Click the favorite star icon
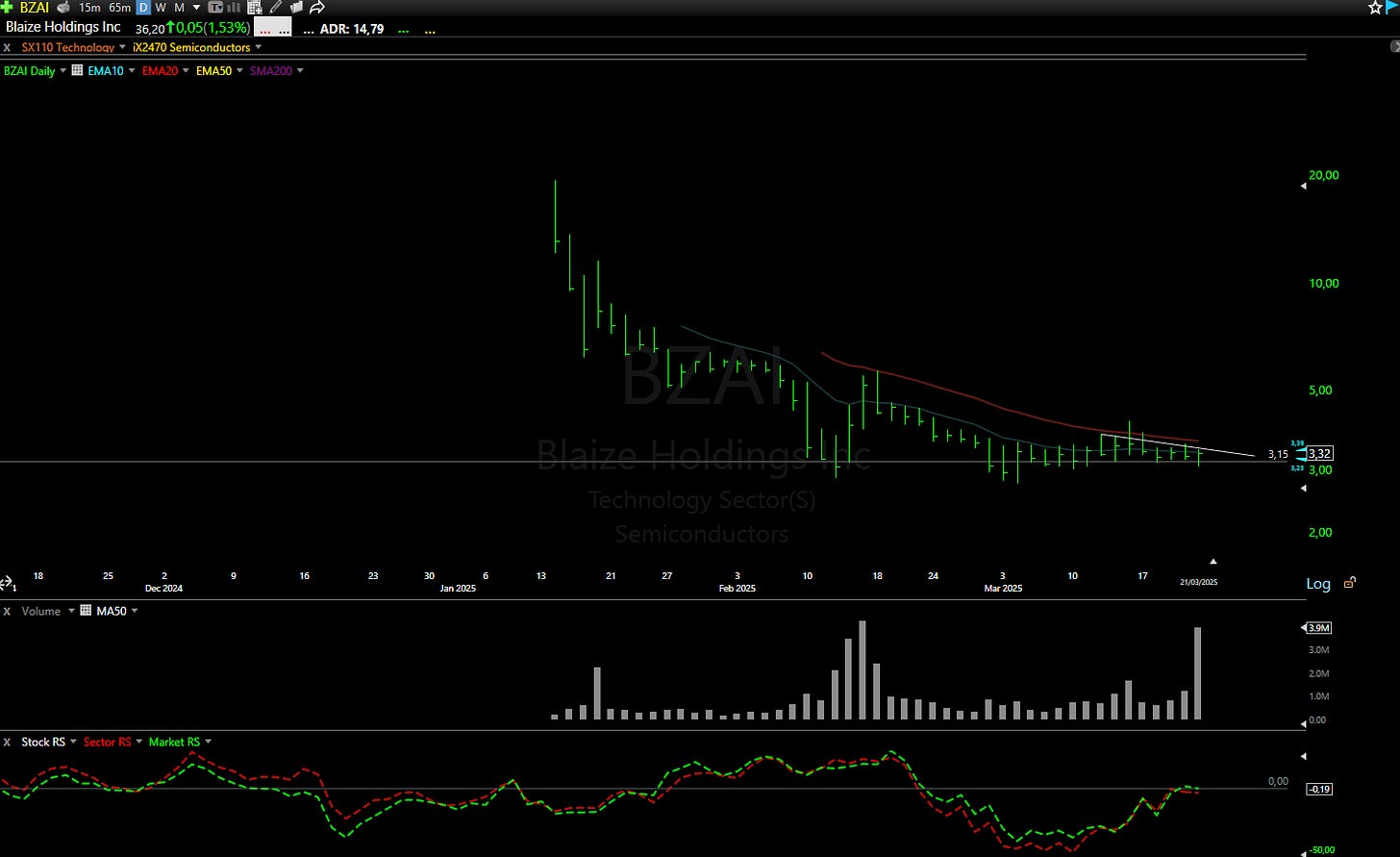Viewport: 1400px width, 857px height. tap(1375, 8)
